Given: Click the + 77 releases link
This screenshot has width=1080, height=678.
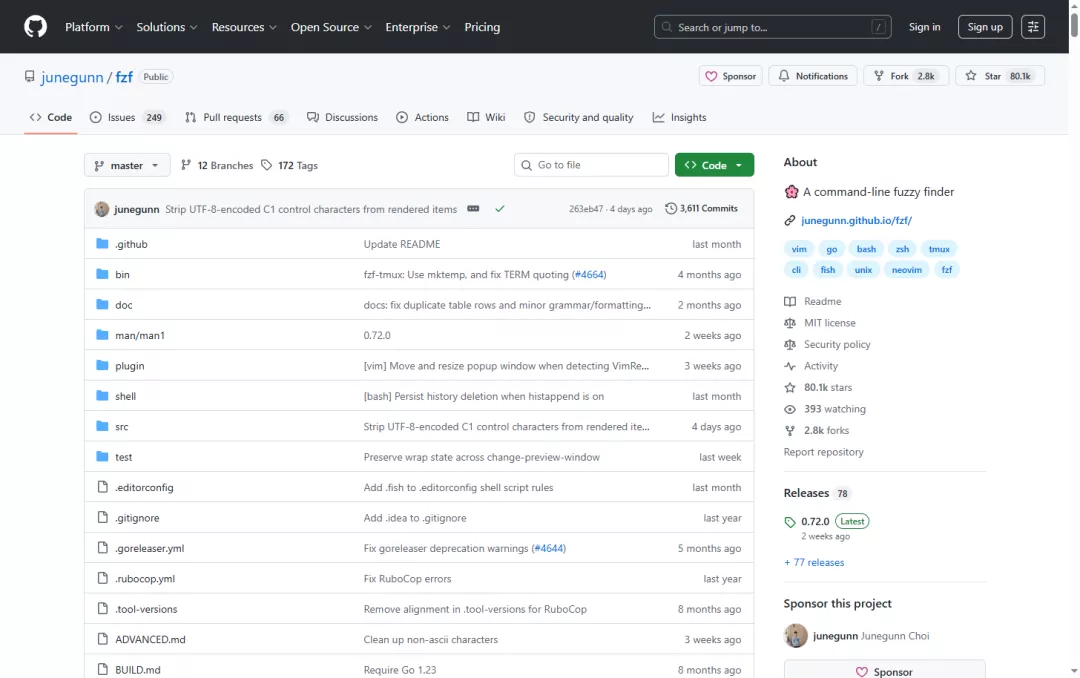Looking at the screenshot, I should [813, 562].
